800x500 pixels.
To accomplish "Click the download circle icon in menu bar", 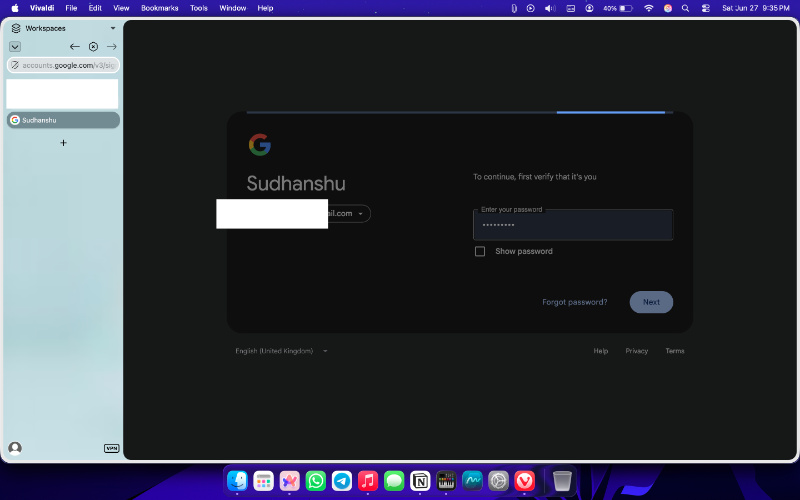I will (589, 8).
